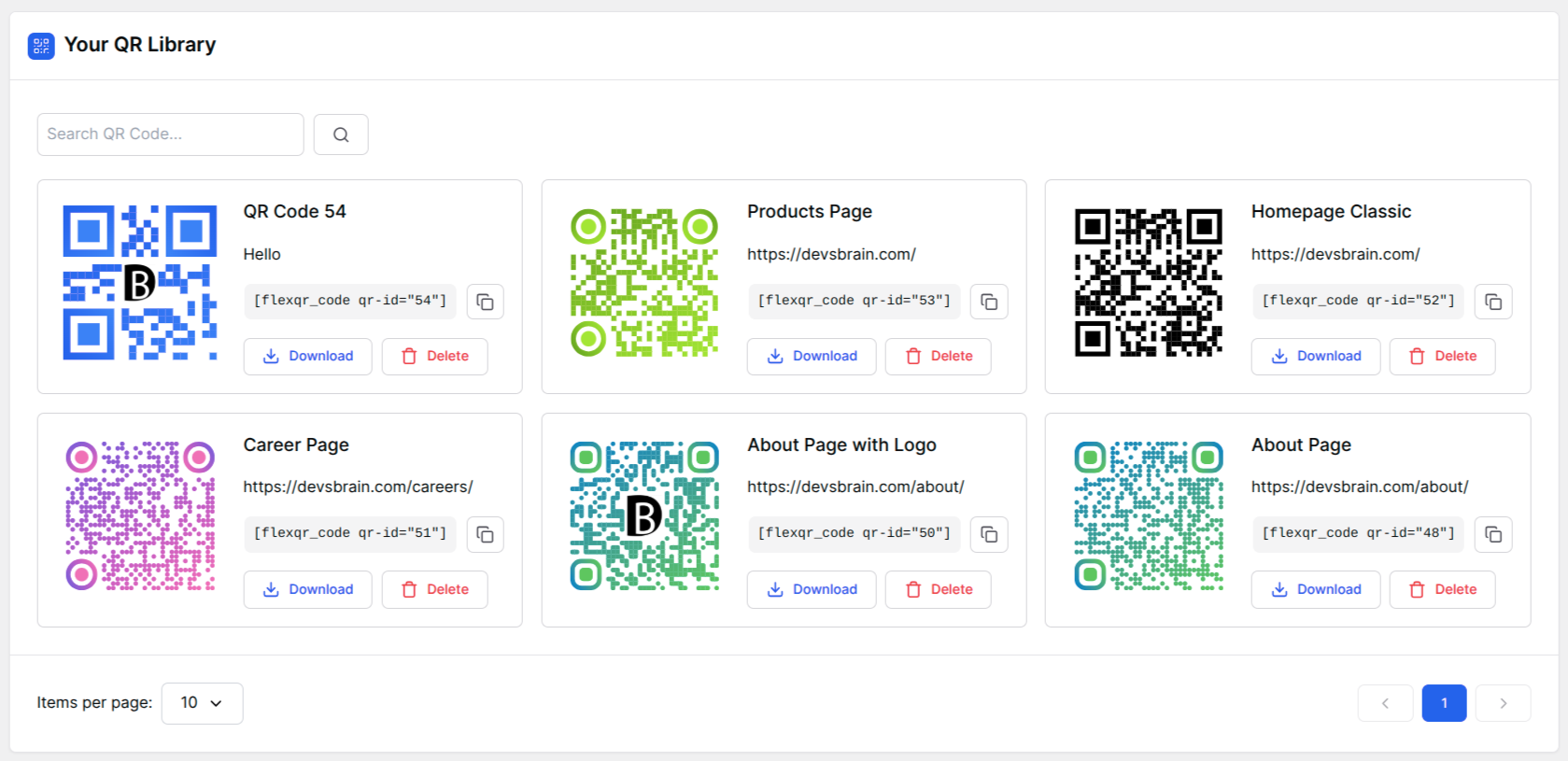This screenshot has width=1568, height=761.
Task: Click the shortcode text qr-id="52"
Action: [1358, 301]
